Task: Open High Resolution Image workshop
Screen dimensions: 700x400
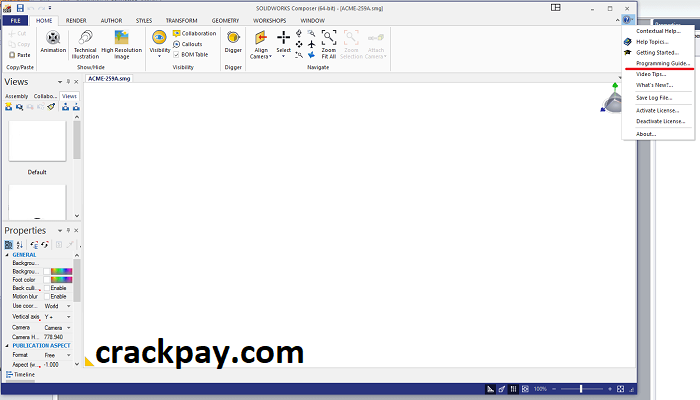Action: click(x=121, y=45)
